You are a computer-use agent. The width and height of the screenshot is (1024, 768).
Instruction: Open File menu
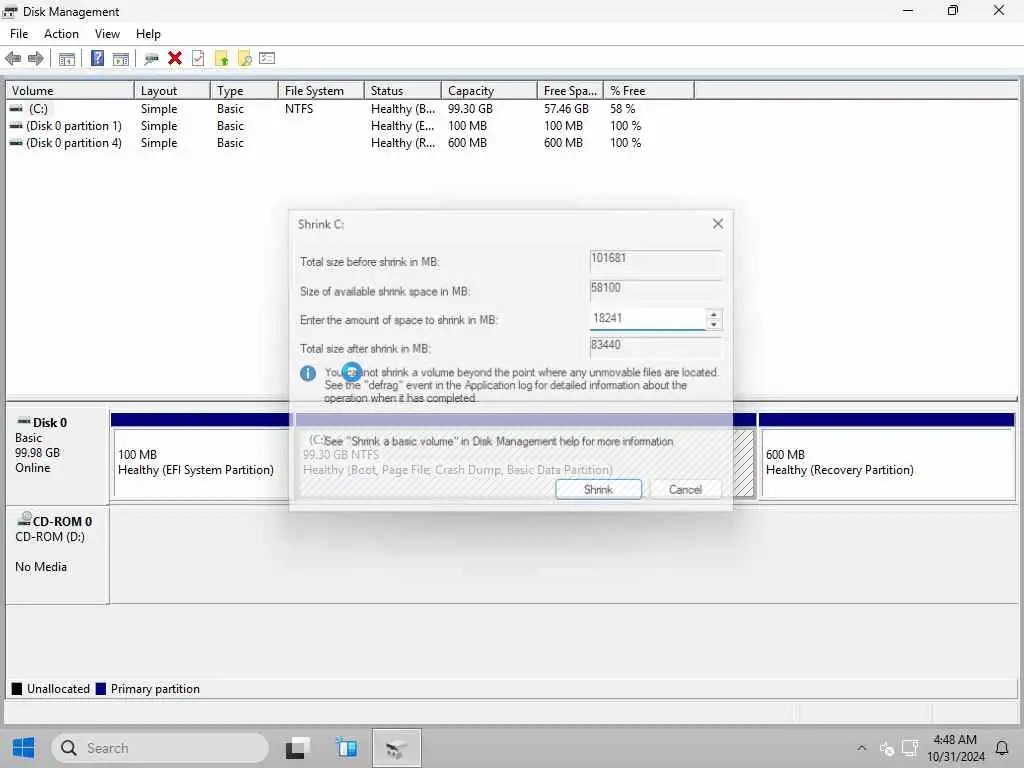coord(19,34)
